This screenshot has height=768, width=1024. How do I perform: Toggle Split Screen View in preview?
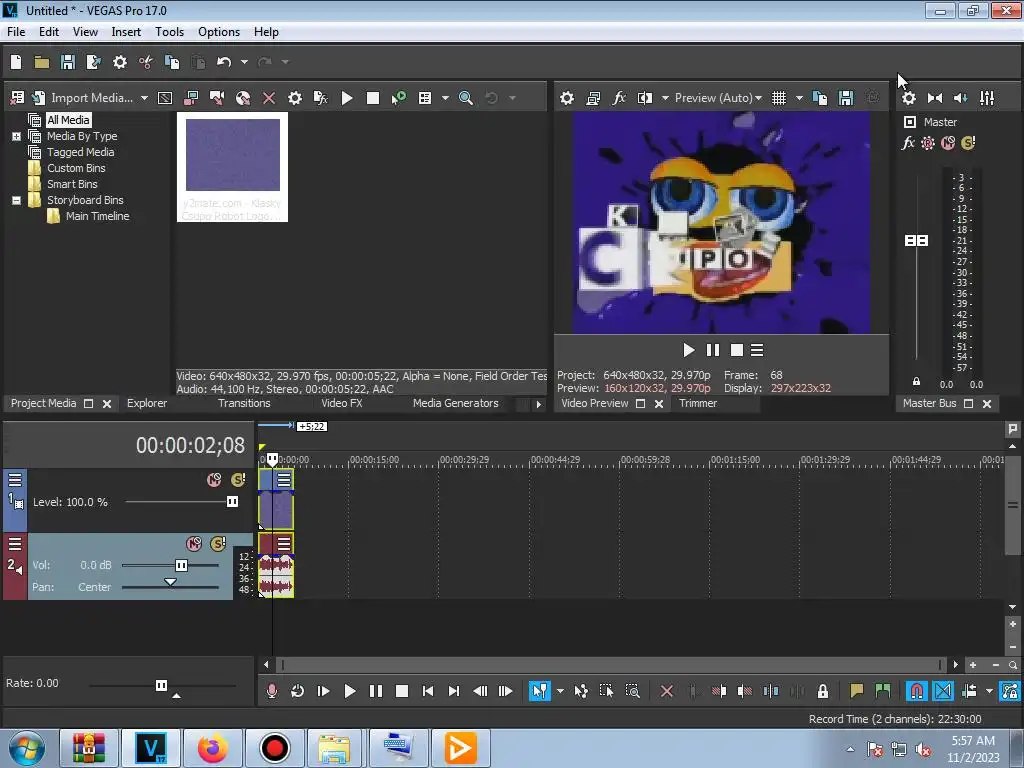tap(645, 98)
